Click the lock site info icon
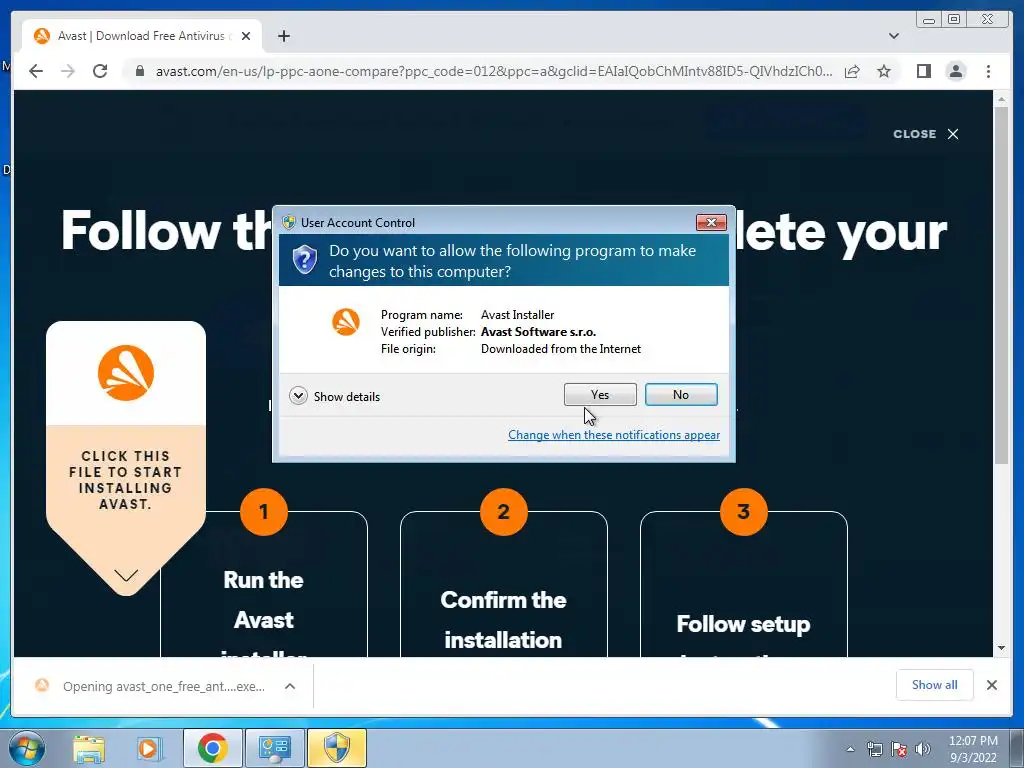Viewport: 1024px width, 768px height. pyautogui.click(x=139, y=71)
